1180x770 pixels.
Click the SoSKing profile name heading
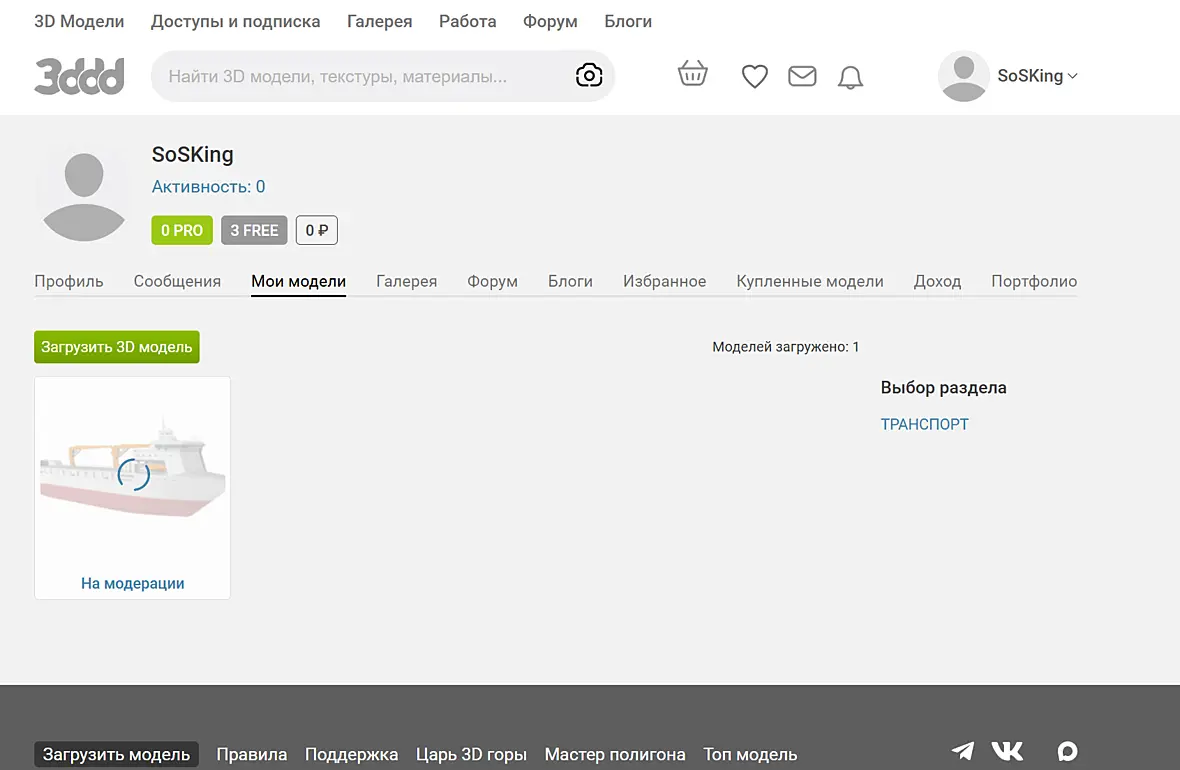(x=193, y=154)
